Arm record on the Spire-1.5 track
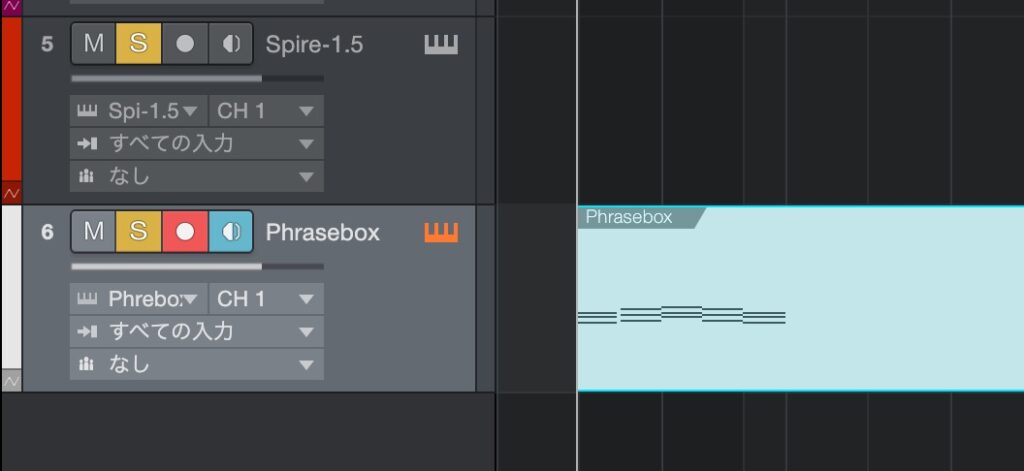This screenshot has height=471, width=1024. 185,44
